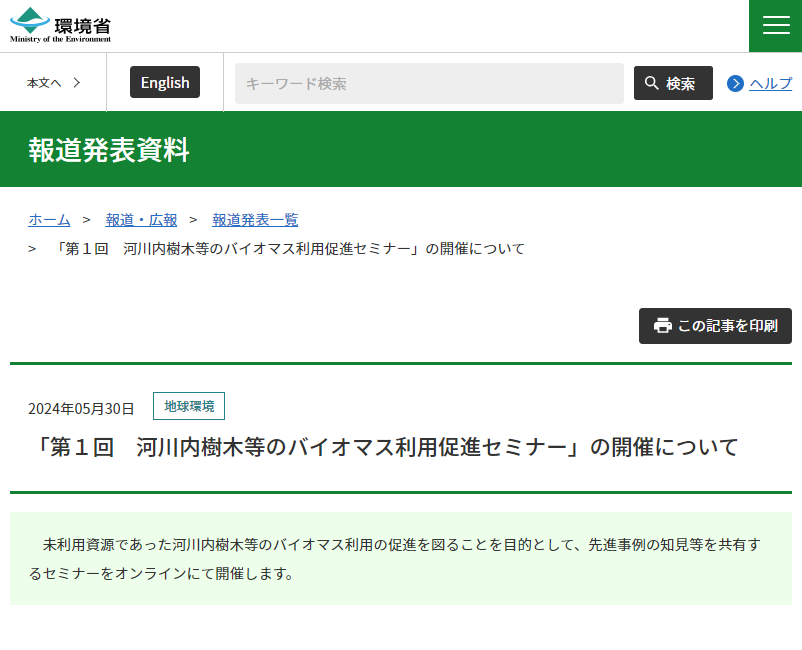The height and width of the screenshot is (650, 802).
Task: Open the hamburger navigation menu icon
Action: click(775, 25)
